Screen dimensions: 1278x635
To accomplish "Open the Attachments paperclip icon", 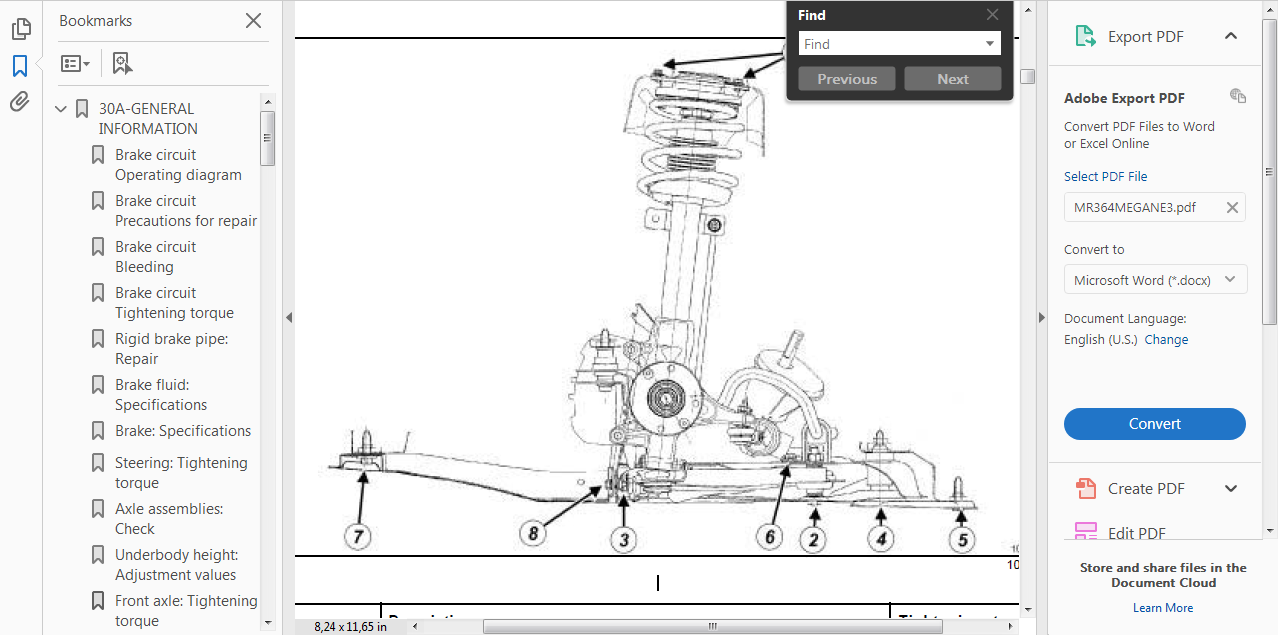I will pos(20,102).
